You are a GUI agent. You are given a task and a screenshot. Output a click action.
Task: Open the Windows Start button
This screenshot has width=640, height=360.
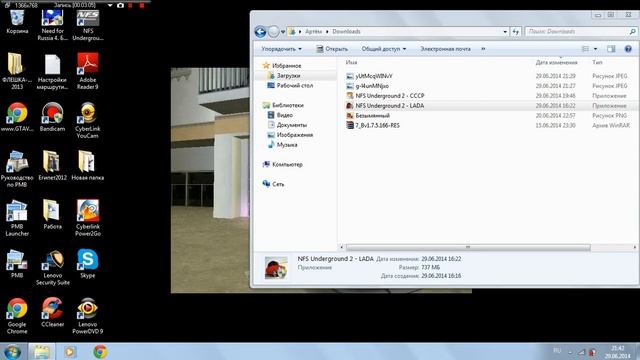click(12, 352)
